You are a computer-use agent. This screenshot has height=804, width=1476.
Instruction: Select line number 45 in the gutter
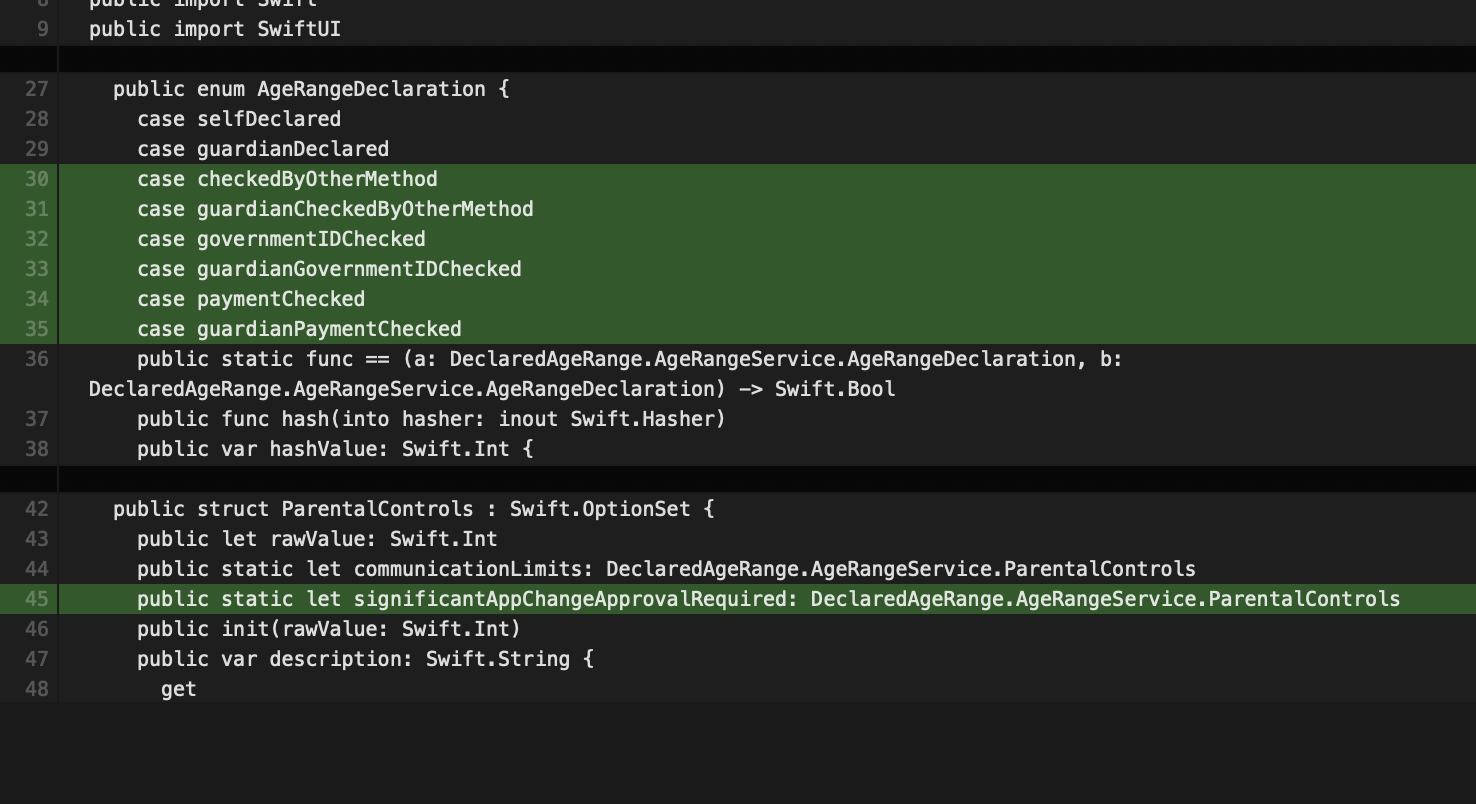coord(36,599)
